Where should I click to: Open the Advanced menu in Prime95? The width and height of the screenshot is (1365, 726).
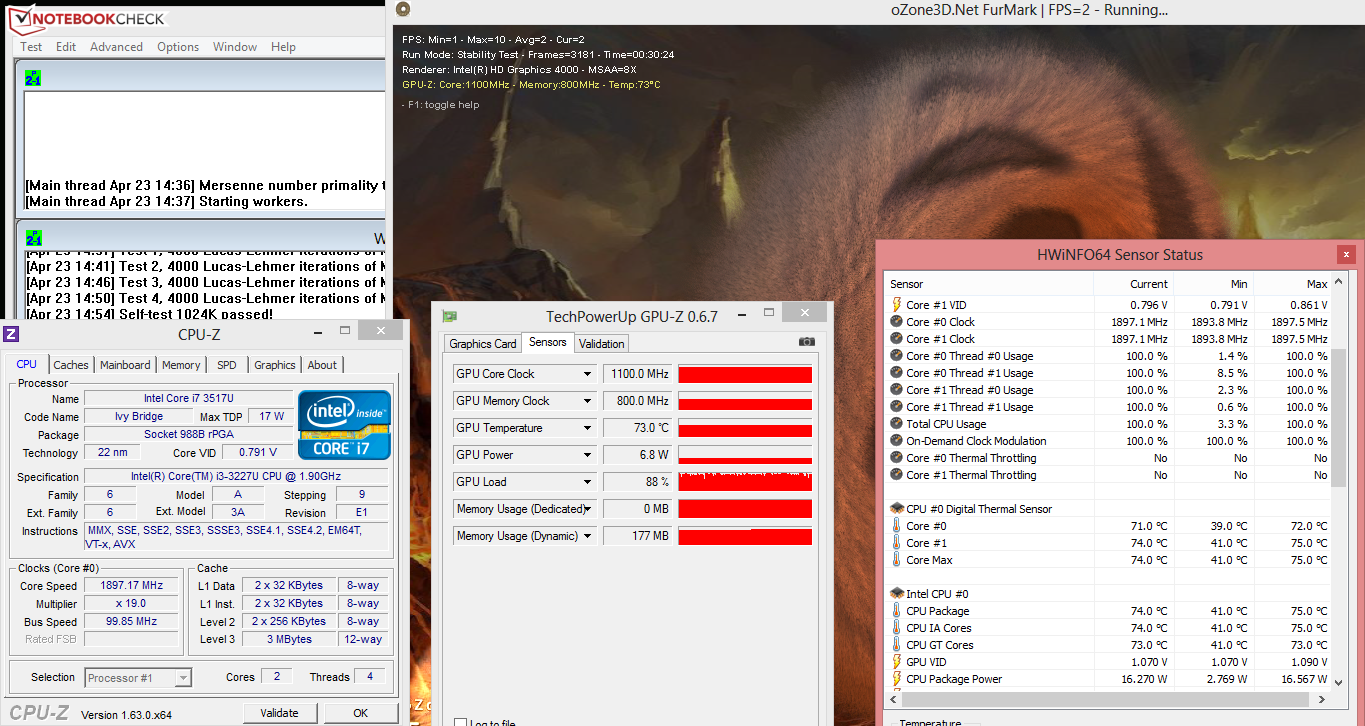[x=116, y=47]
